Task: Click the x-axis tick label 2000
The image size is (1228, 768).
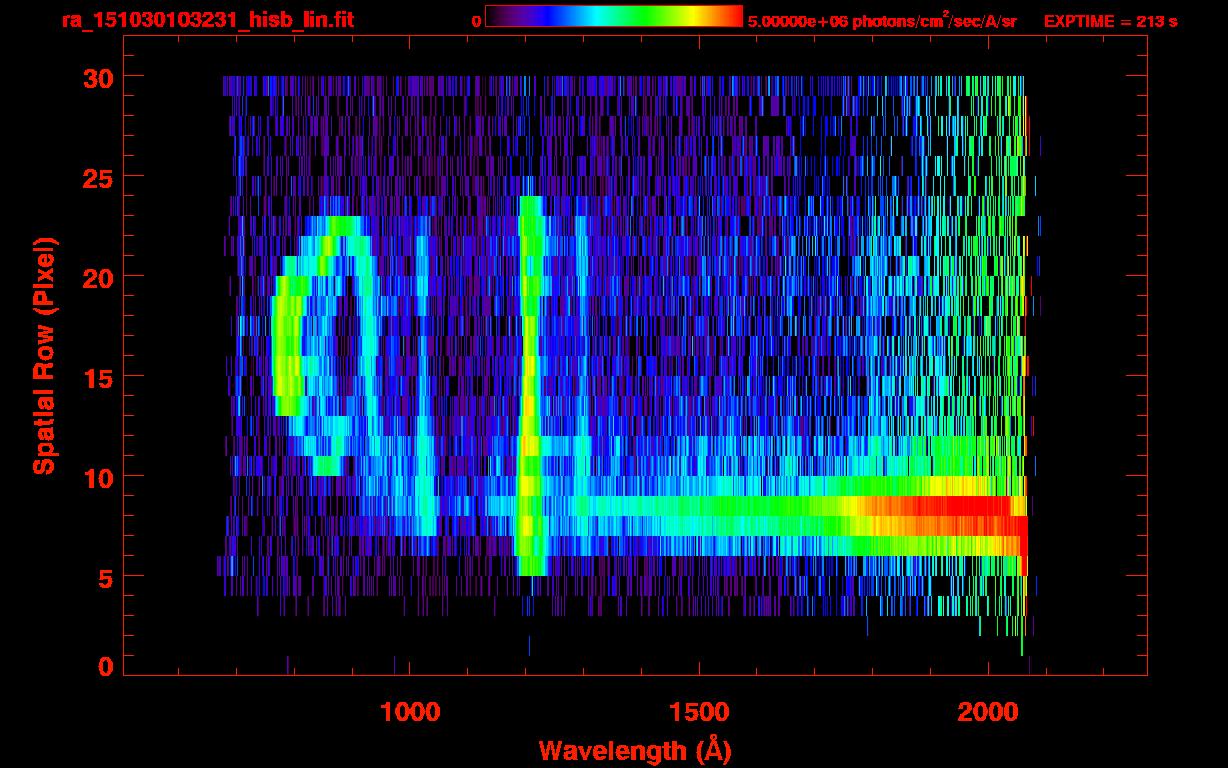Action: tap(987, 711)
